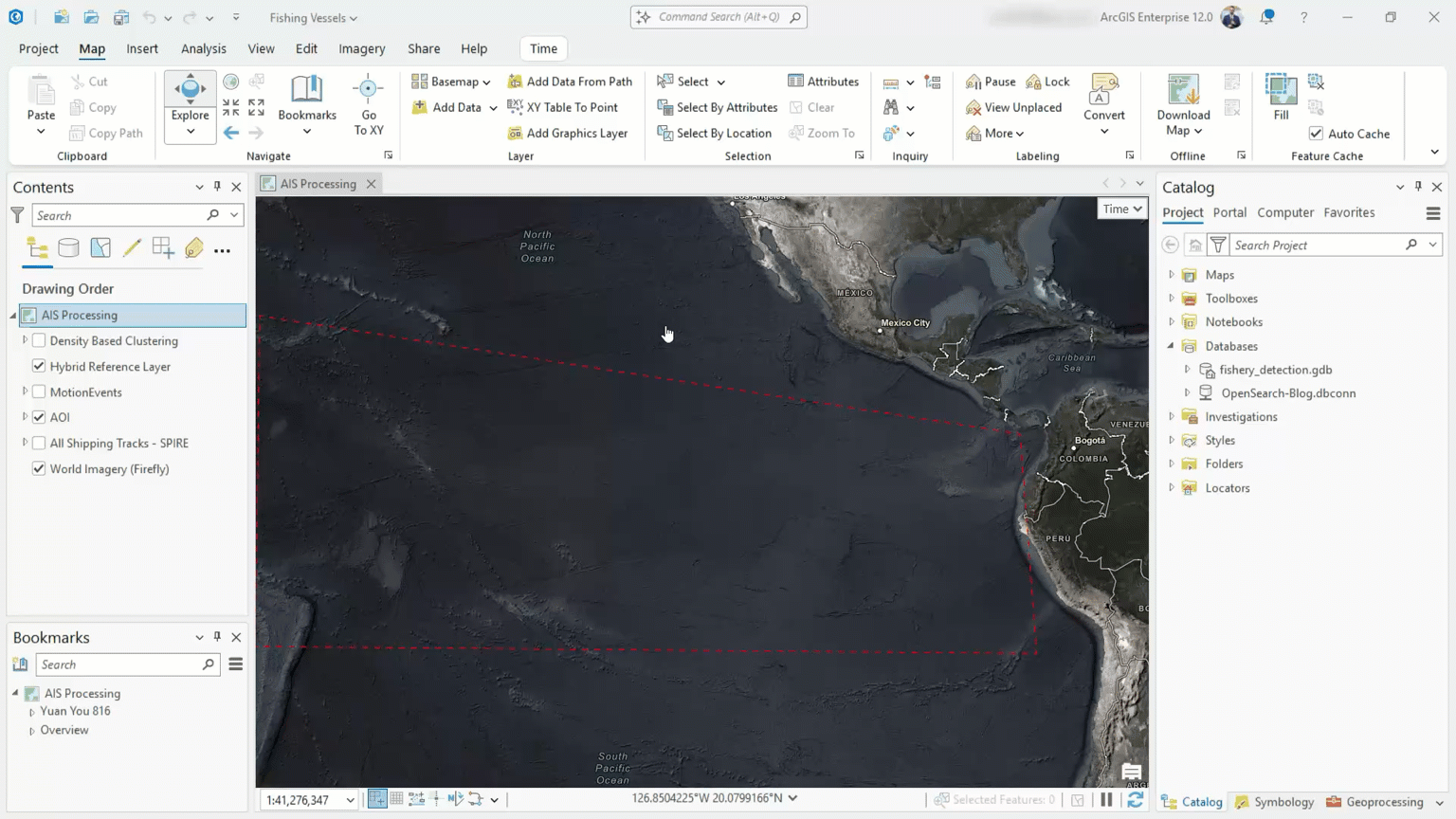Open Select By Location
Viewport: 1456px width, 819px height.
point(714,133)
